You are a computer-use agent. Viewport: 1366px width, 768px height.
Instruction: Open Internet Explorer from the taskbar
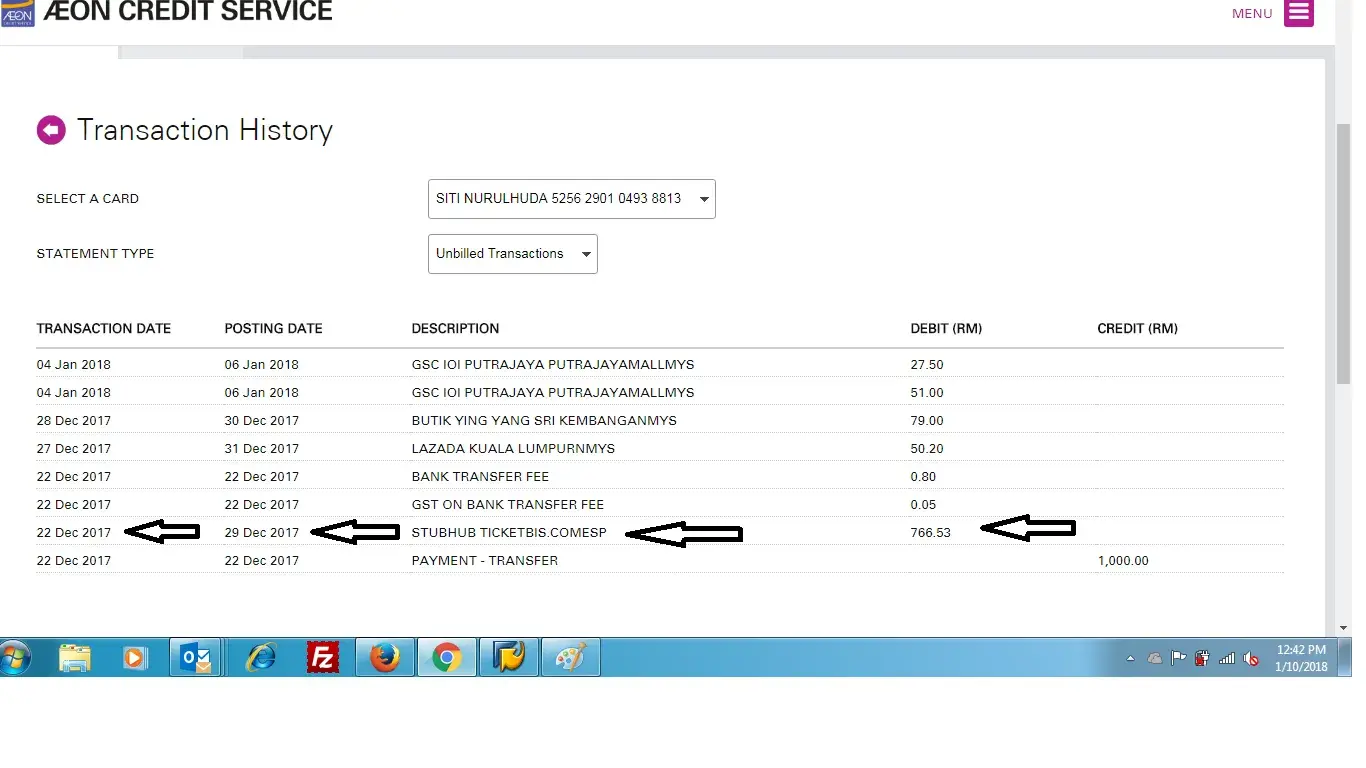(261, 658)
